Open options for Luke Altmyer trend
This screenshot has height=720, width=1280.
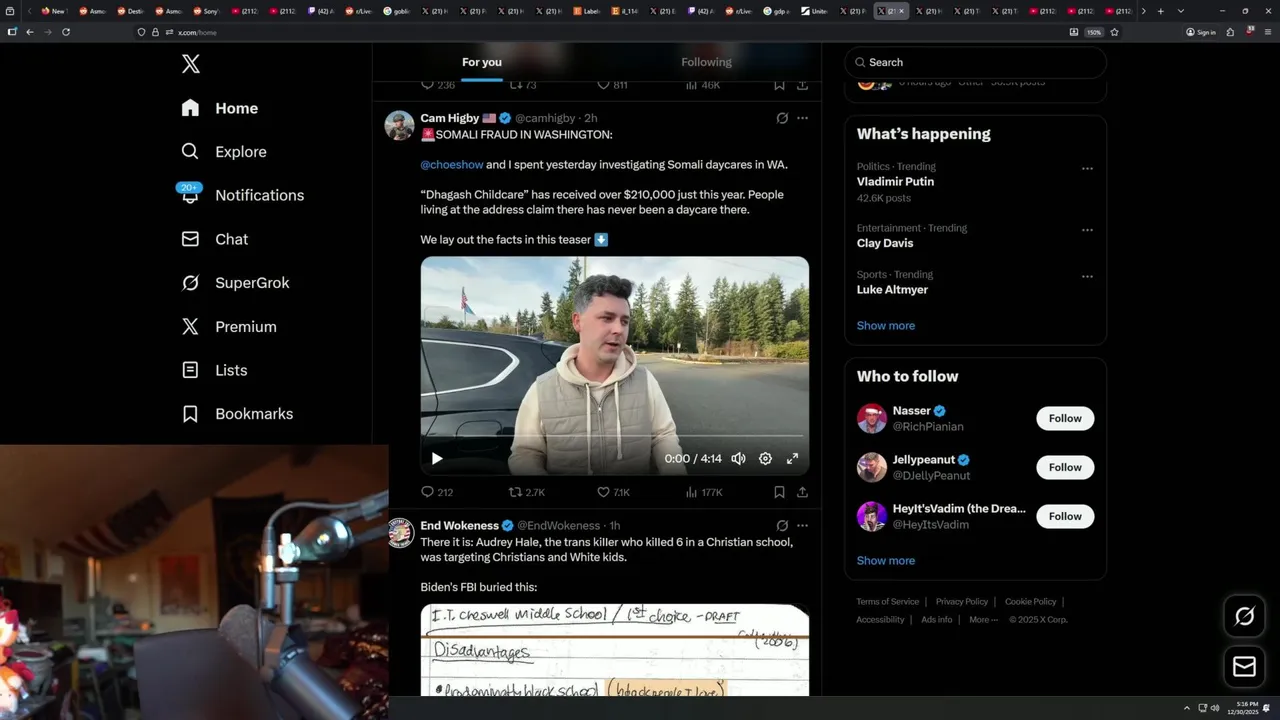pos(1087,276)
